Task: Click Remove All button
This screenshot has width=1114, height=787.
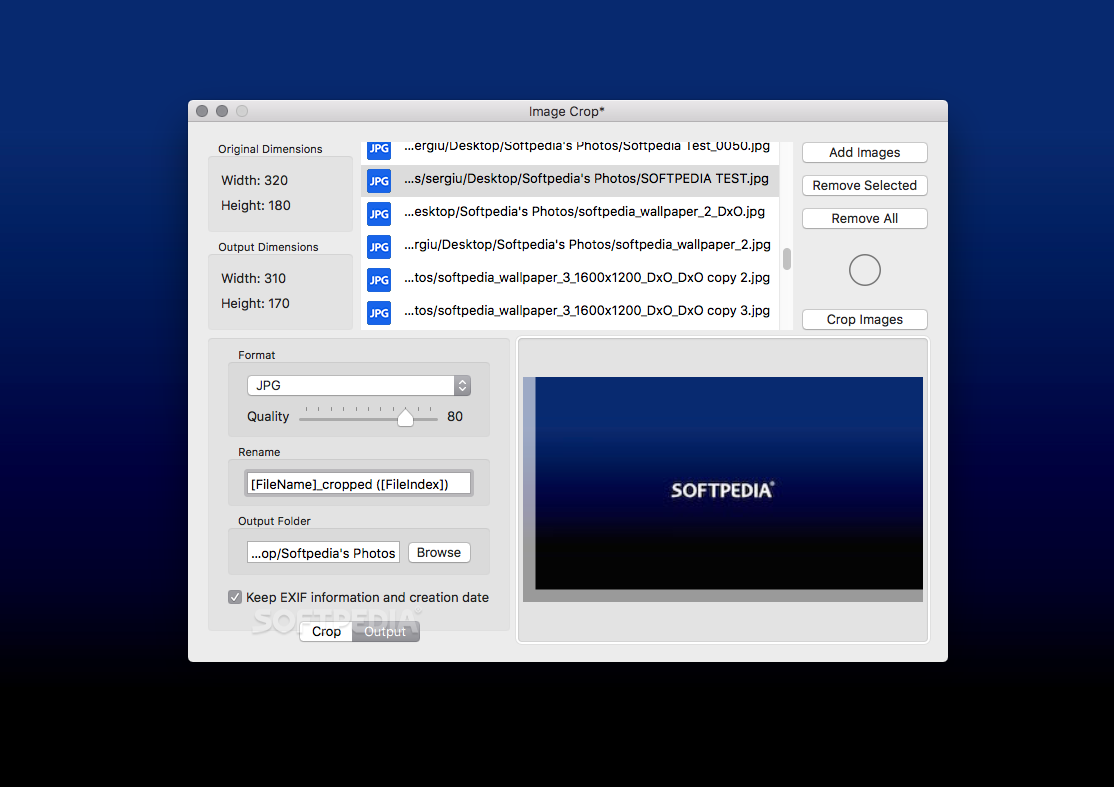Action: tap(865, 219)
